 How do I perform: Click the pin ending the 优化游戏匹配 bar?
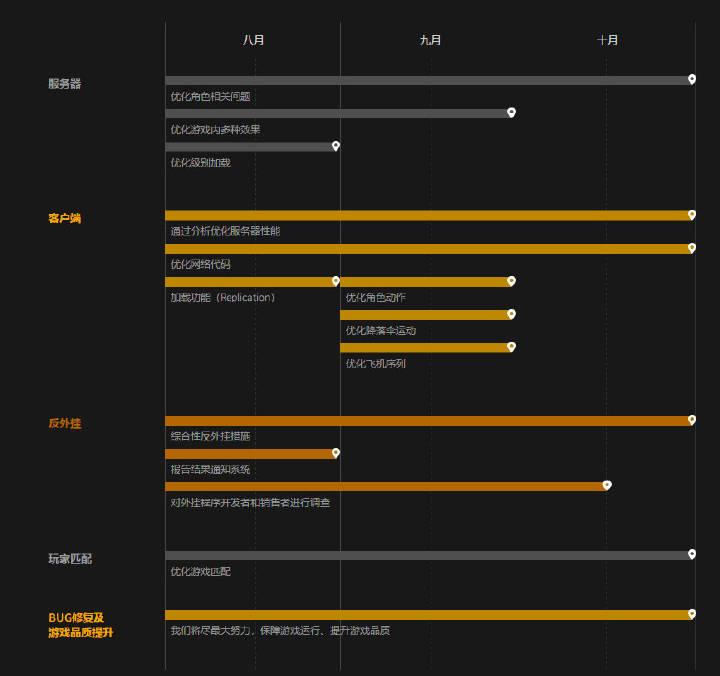(692, 554)
